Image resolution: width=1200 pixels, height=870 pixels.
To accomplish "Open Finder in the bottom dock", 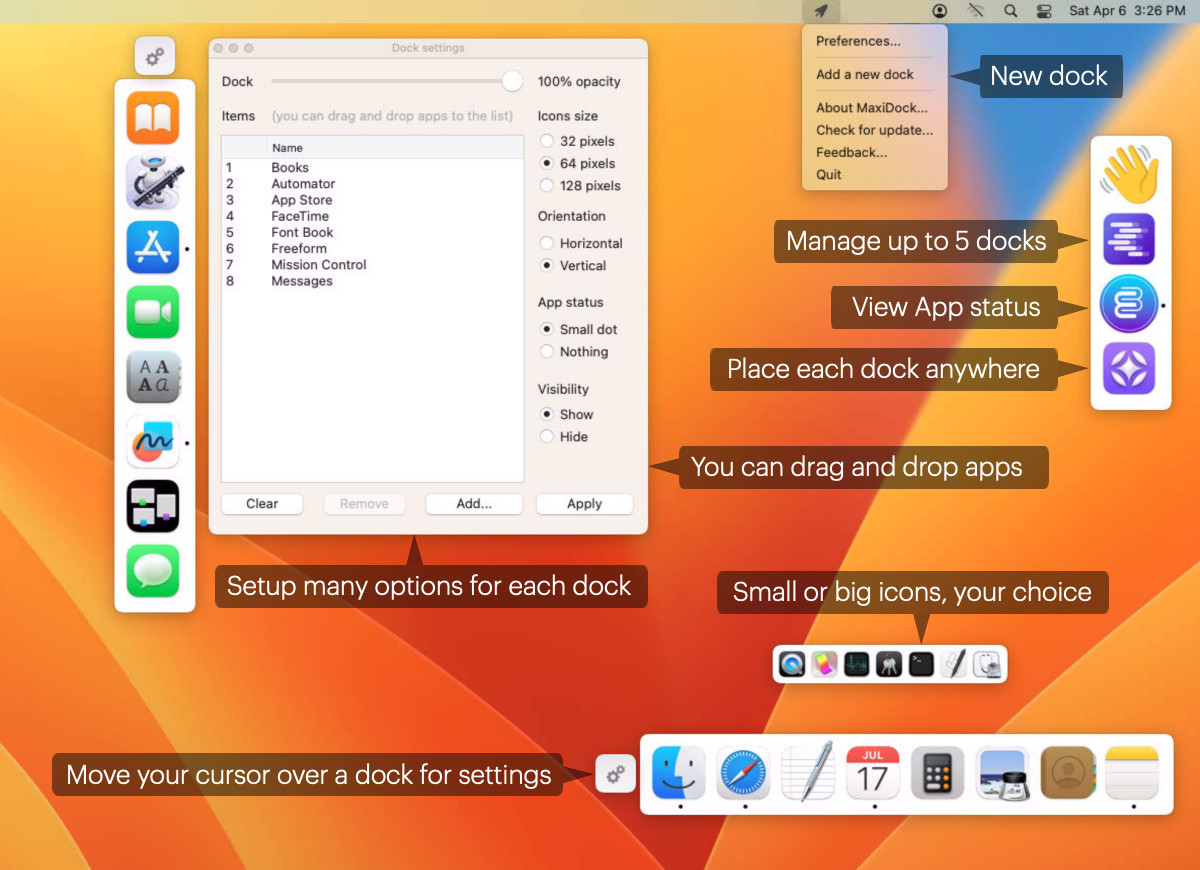I will (x=679, y=773).
